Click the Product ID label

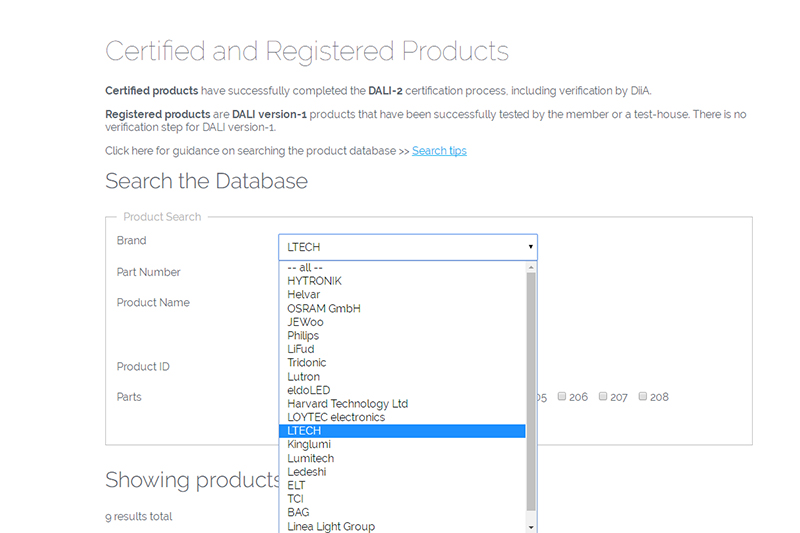(x=143, y=367)
